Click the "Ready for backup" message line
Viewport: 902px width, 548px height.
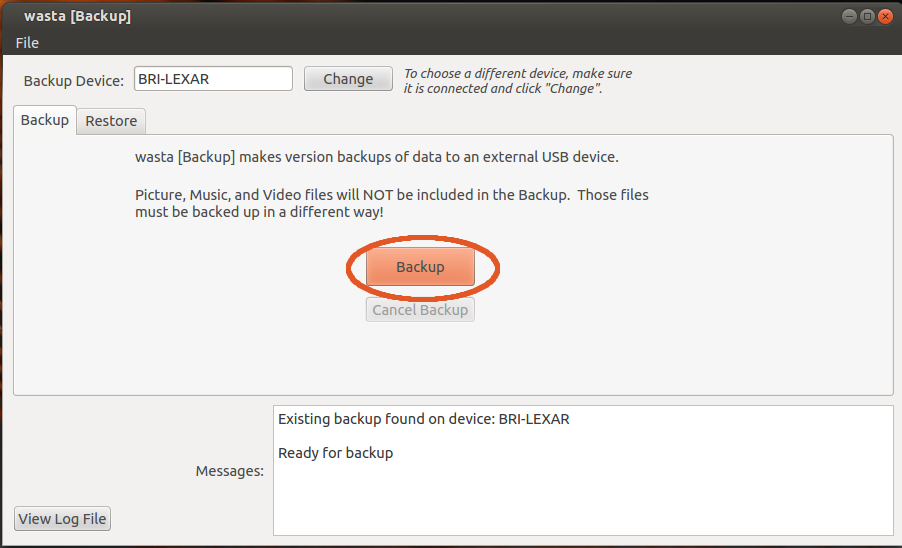335,453
